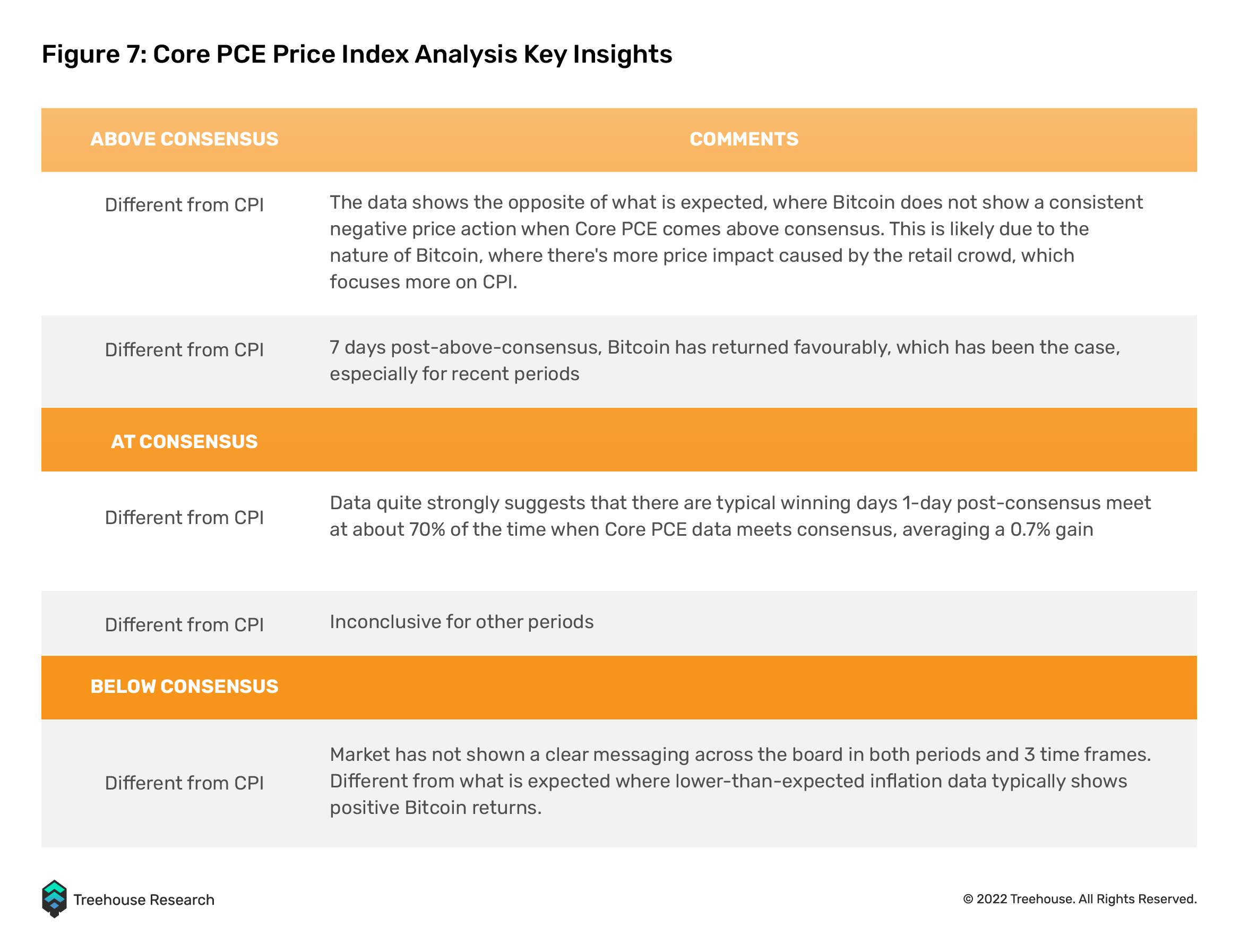The width and height of the screenshot is (1240, 952).
Task: Click the comment about opposite of expected
Action: click(x=736, y=242)
